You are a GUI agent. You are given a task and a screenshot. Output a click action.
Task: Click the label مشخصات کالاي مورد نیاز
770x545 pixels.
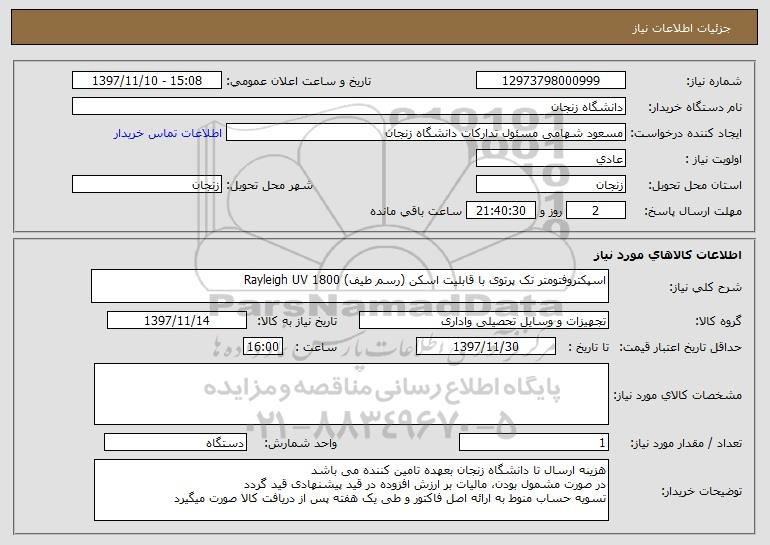click(678, 395)
